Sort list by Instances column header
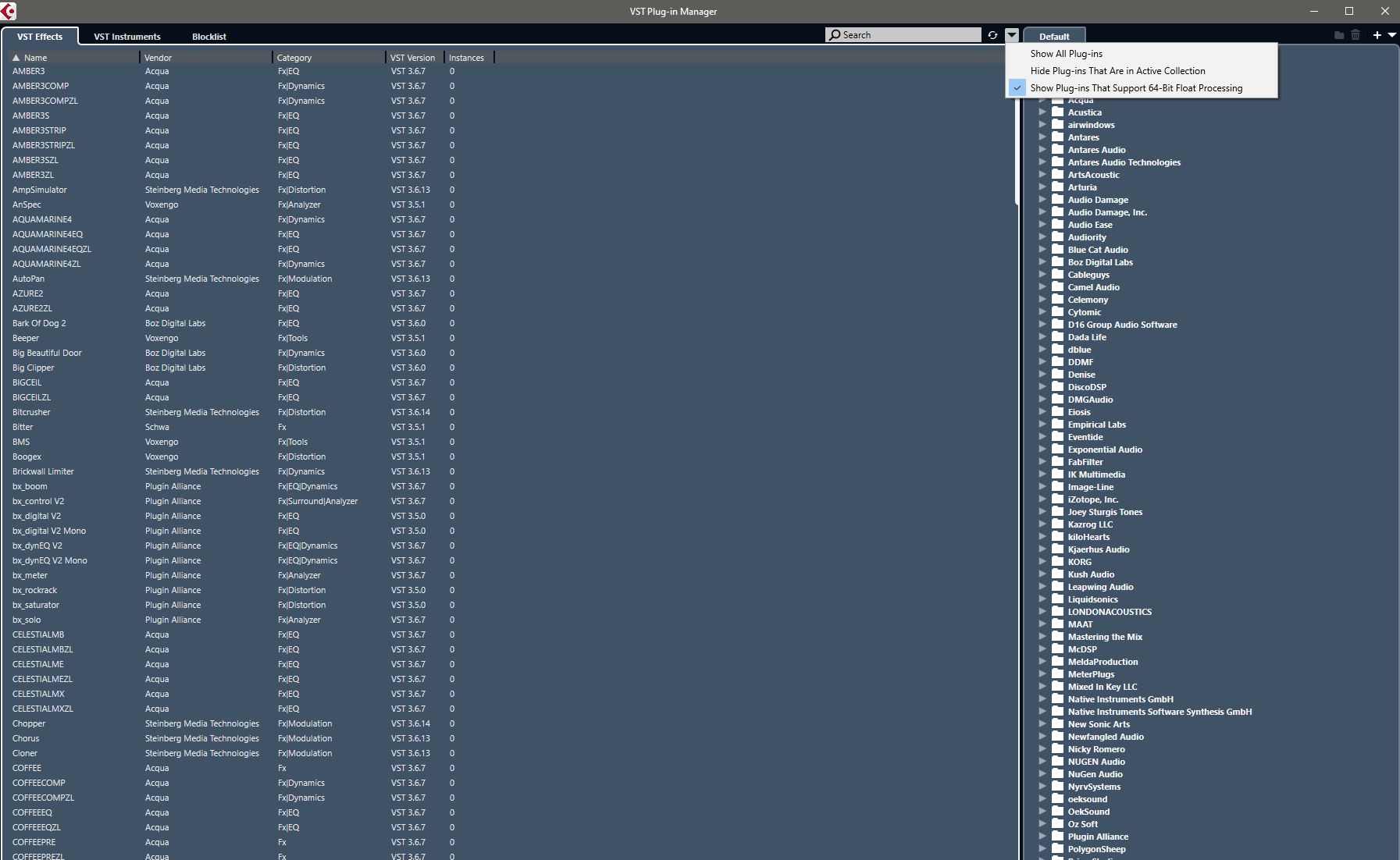The image size is (1400, 860). pyautogui.click(x=468, y=58)
